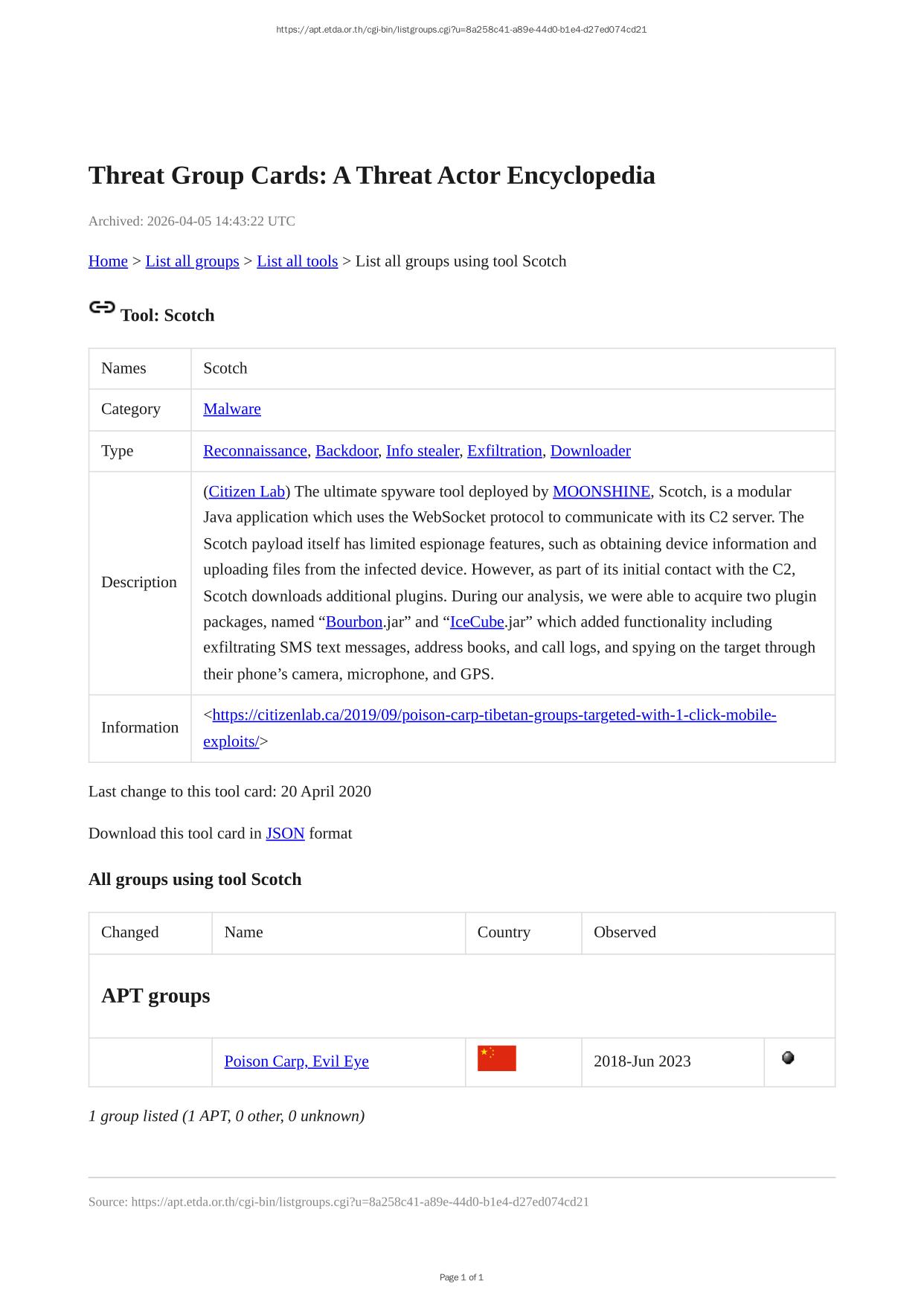This screenshot has width=924, height=1307.
Task: Download the tool card via JSON link
Action: pos(285,834)
